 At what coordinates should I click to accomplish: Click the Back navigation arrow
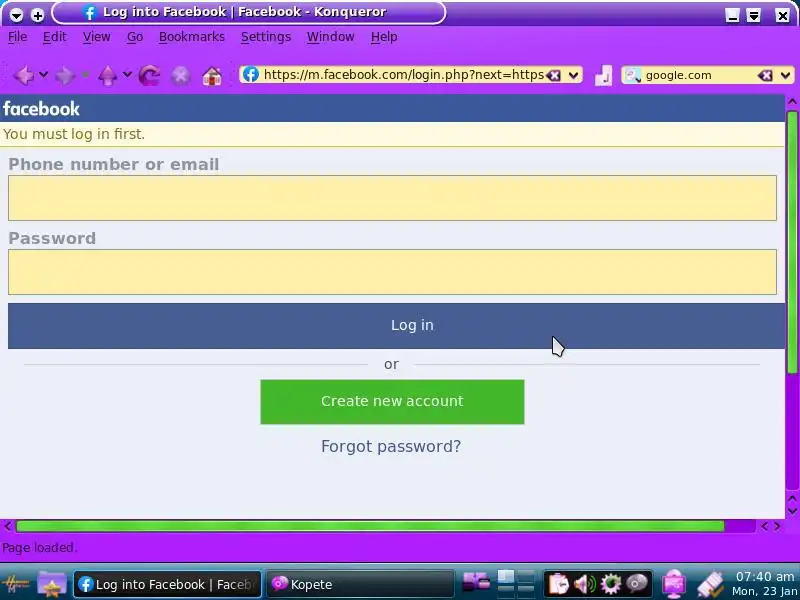pyautogui.click(x=23, y=76)
